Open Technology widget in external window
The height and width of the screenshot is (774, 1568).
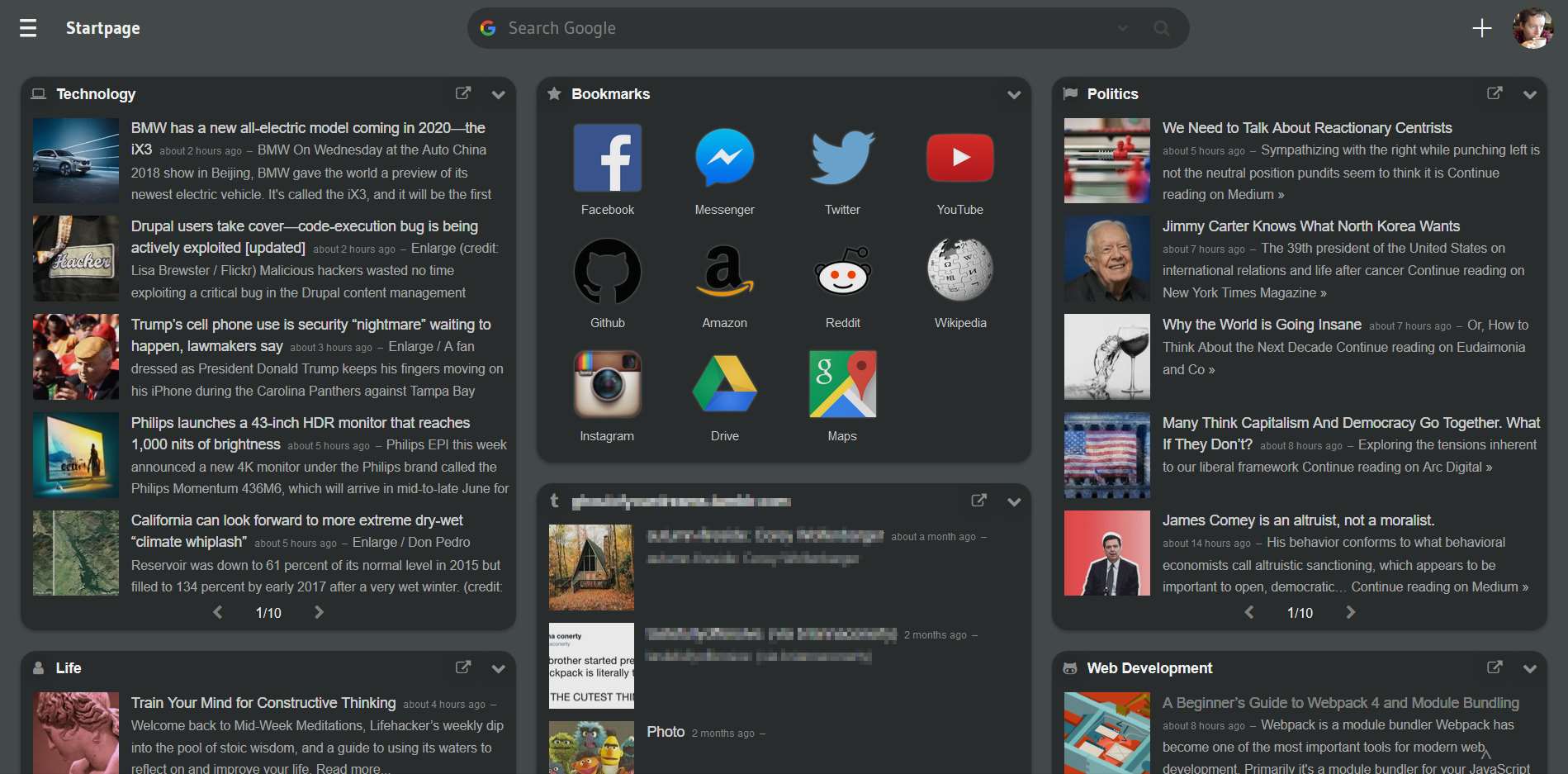coord(463,93)
